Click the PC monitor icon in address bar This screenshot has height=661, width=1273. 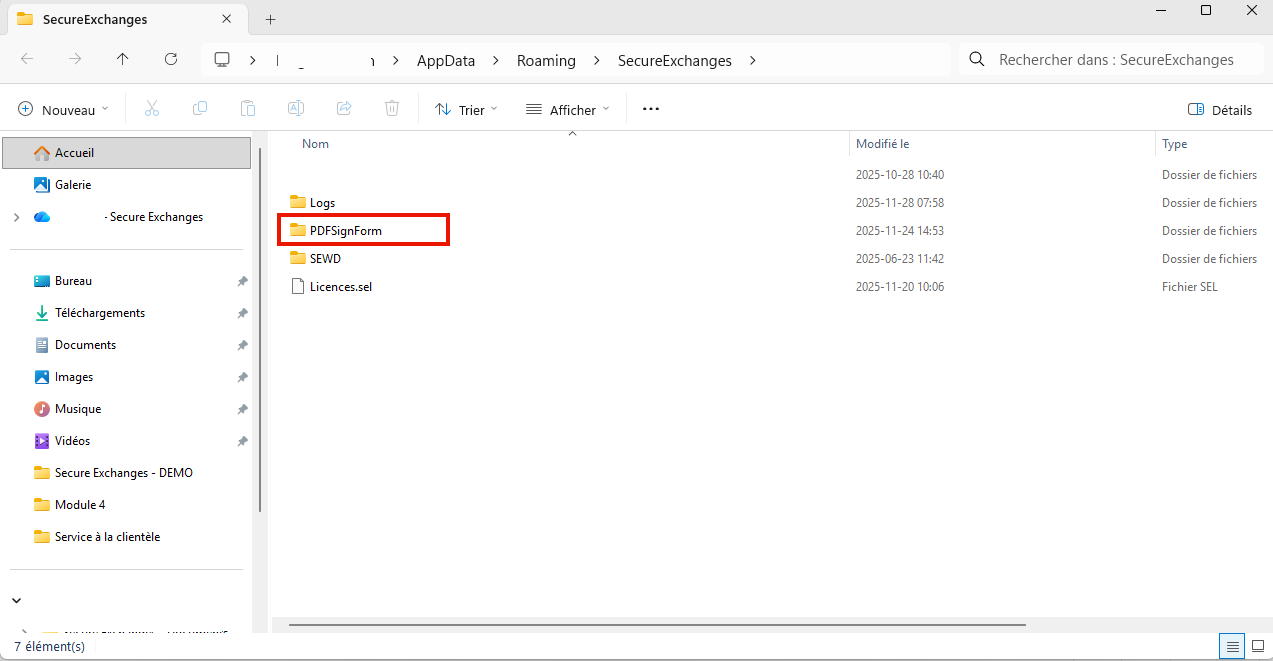point(222,60)
